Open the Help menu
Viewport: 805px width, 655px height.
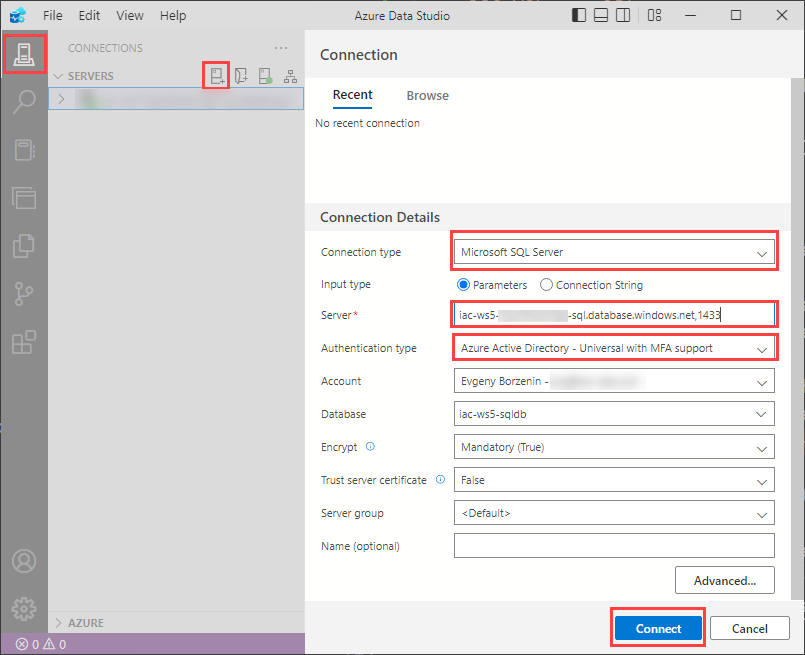point(172,15)
